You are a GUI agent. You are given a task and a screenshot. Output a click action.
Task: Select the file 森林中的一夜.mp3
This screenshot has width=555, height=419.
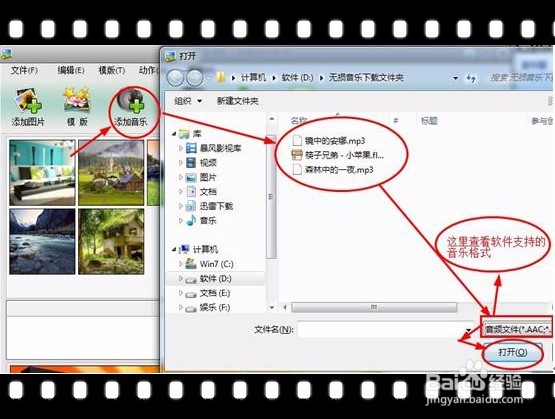[339, 170]
